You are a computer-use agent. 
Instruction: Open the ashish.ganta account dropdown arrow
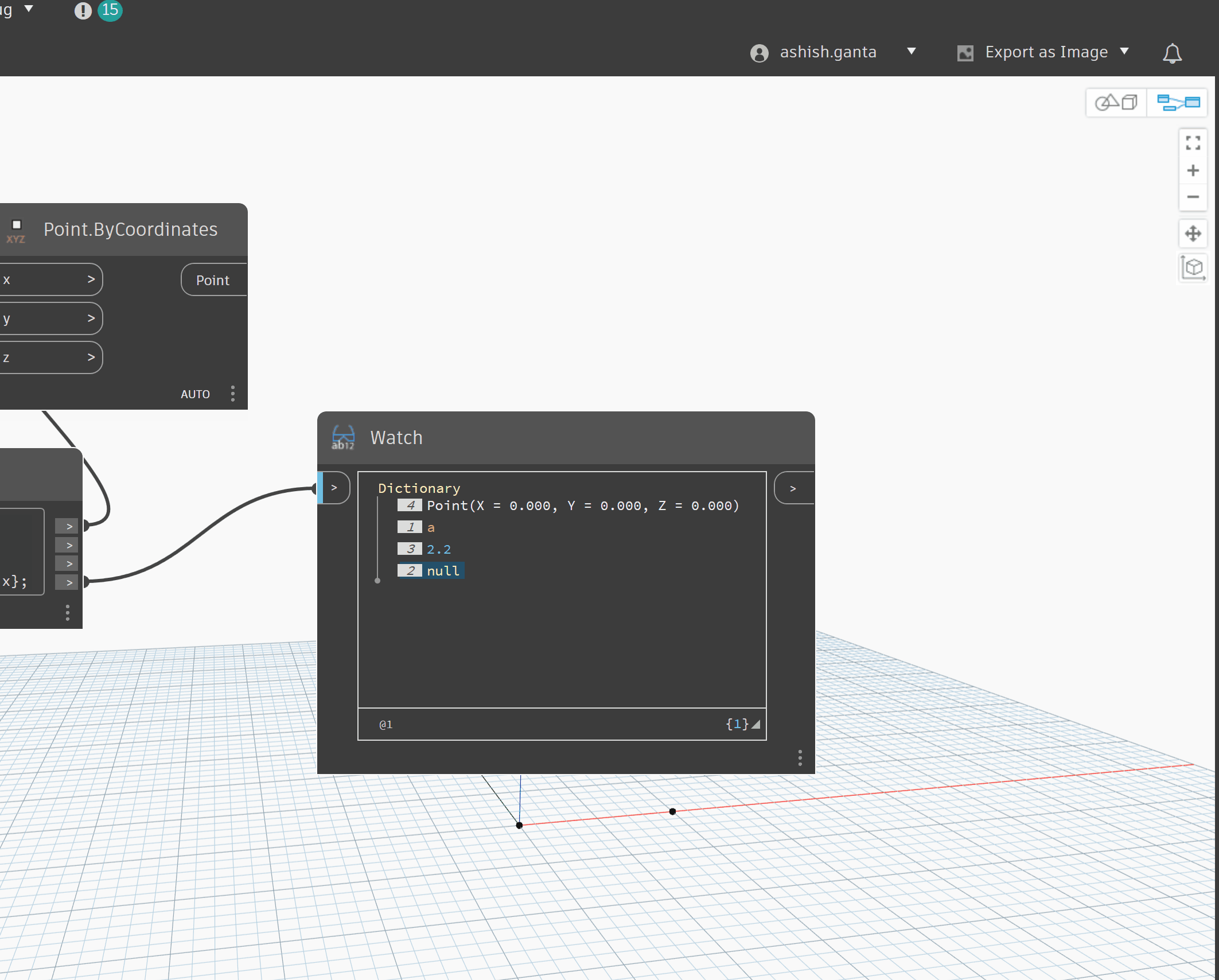[912, 52]
